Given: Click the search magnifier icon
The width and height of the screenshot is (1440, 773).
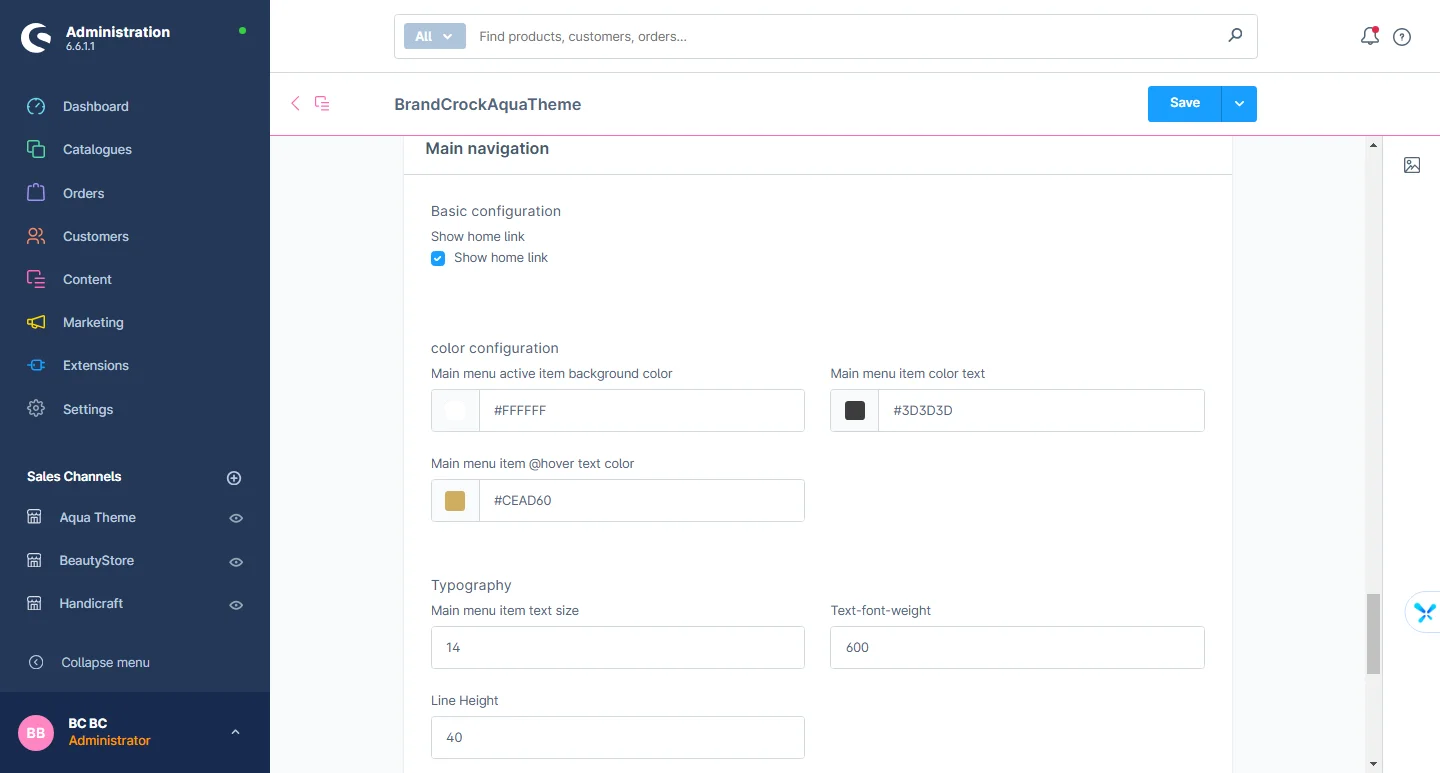Looking at the screenshot, I should click(1235, 36).
